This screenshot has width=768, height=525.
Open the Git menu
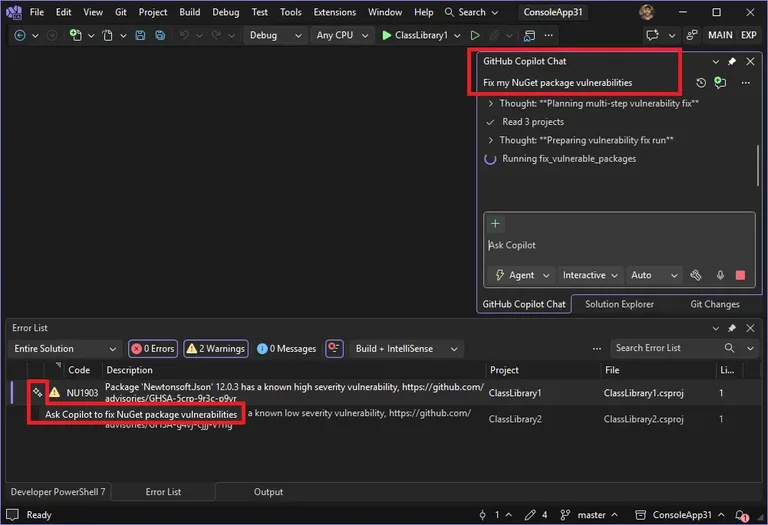click(x=120, y=12)
